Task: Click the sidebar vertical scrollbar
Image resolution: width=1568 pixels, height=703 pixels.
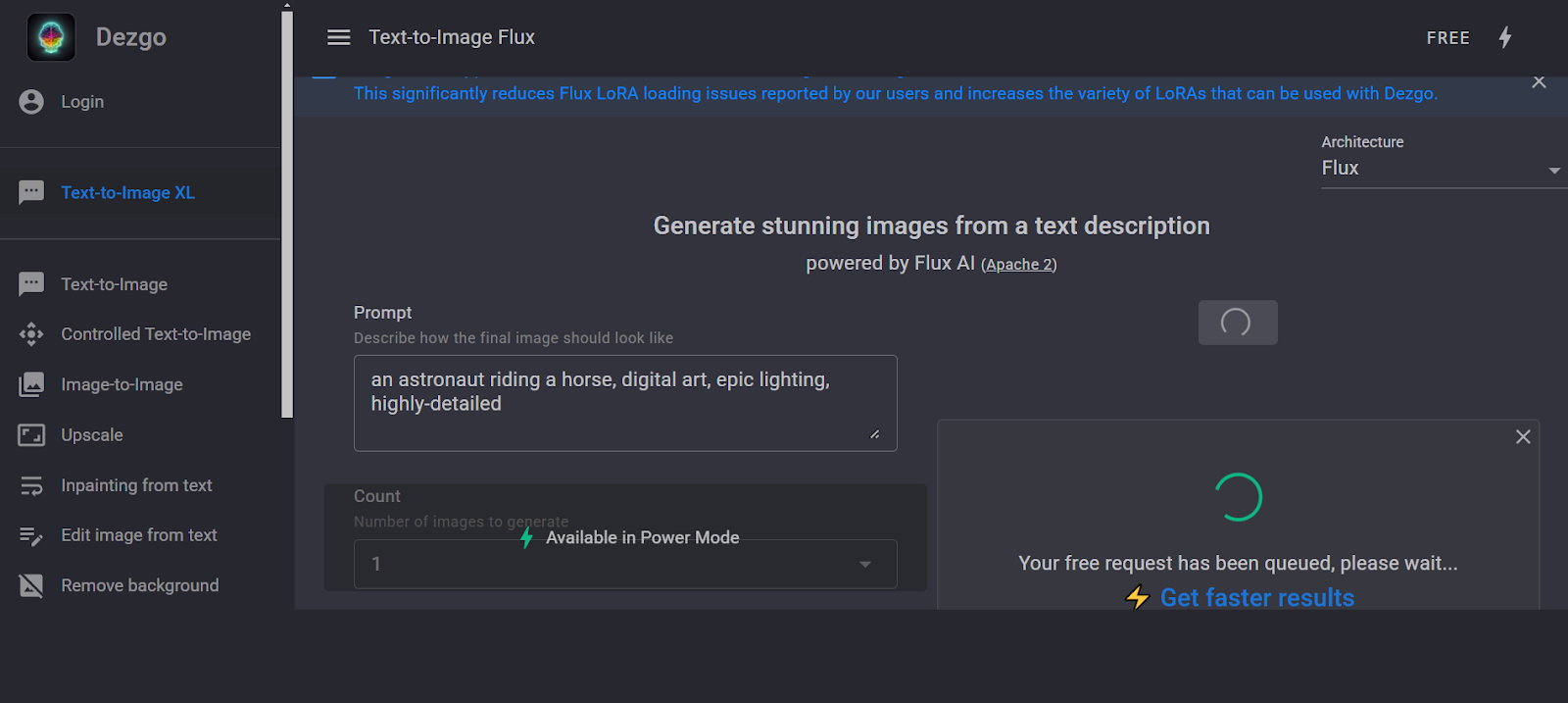Action: pos(287,214)
